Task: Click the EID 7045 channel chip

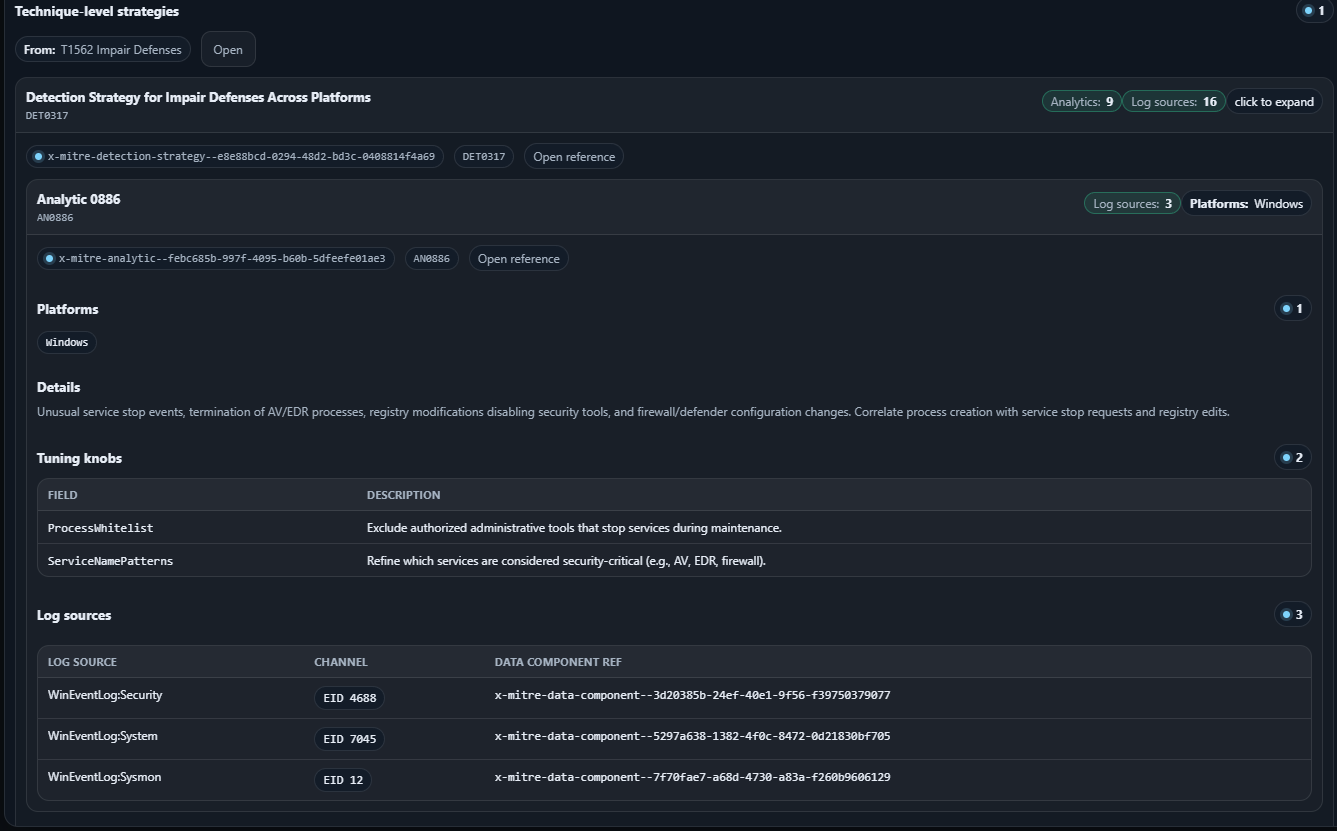Action: 349,739
